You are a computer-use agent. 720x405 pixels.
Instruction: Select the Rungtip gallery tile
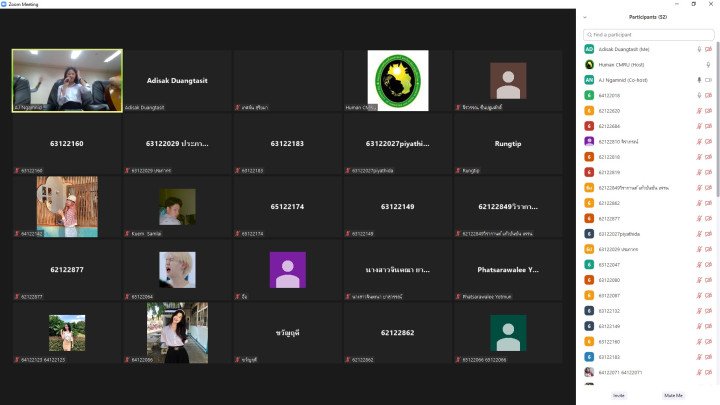(508, 144)
